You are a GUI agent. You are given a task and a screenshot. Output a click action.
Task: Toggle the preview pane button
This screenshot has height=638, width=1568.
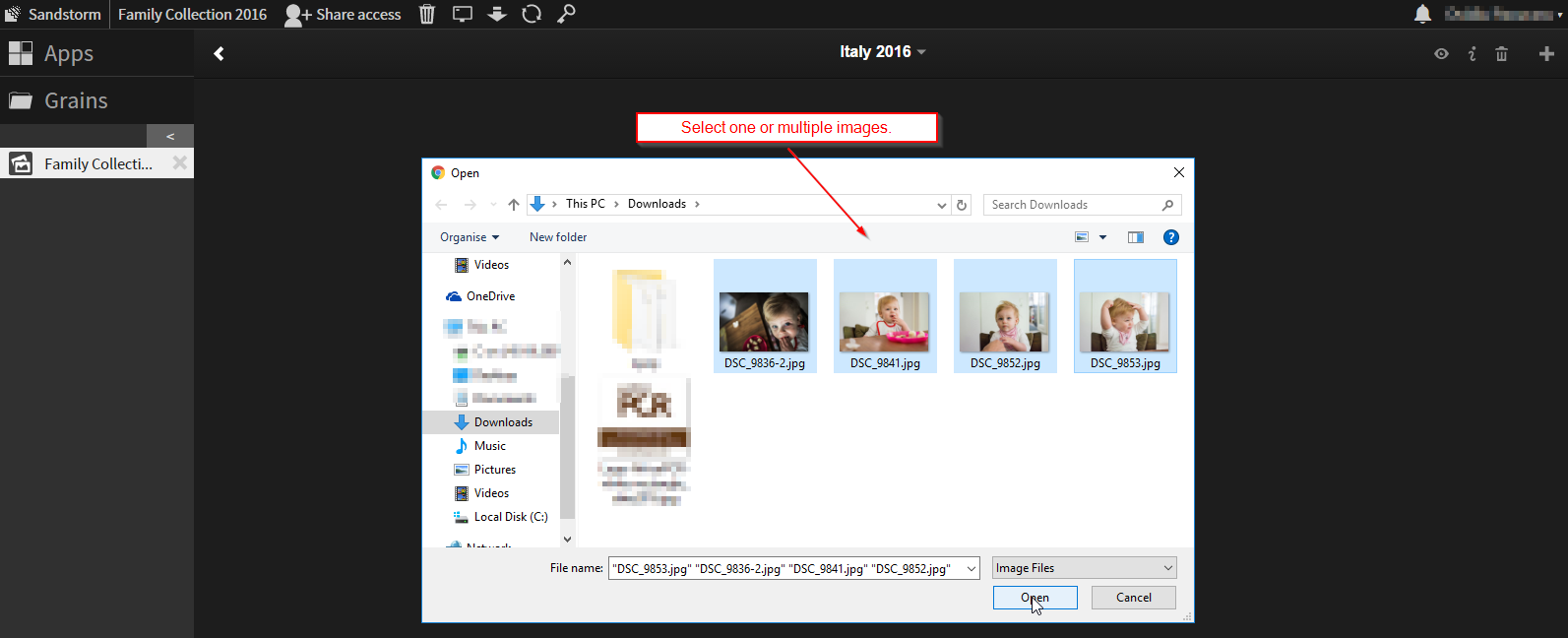(1136, 237)
